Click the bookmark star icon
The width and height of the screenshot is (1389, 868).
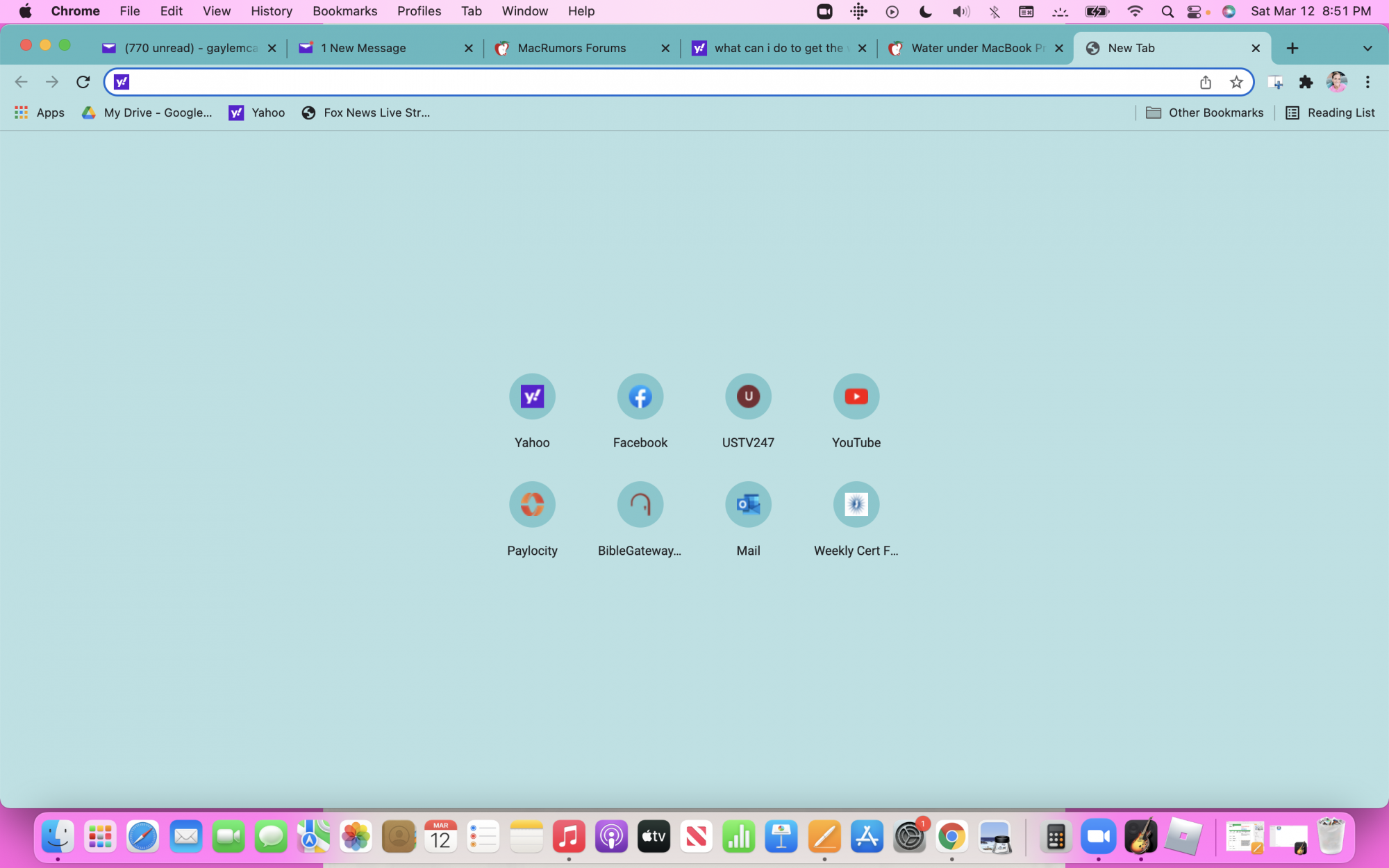(x=1236, y=82)
